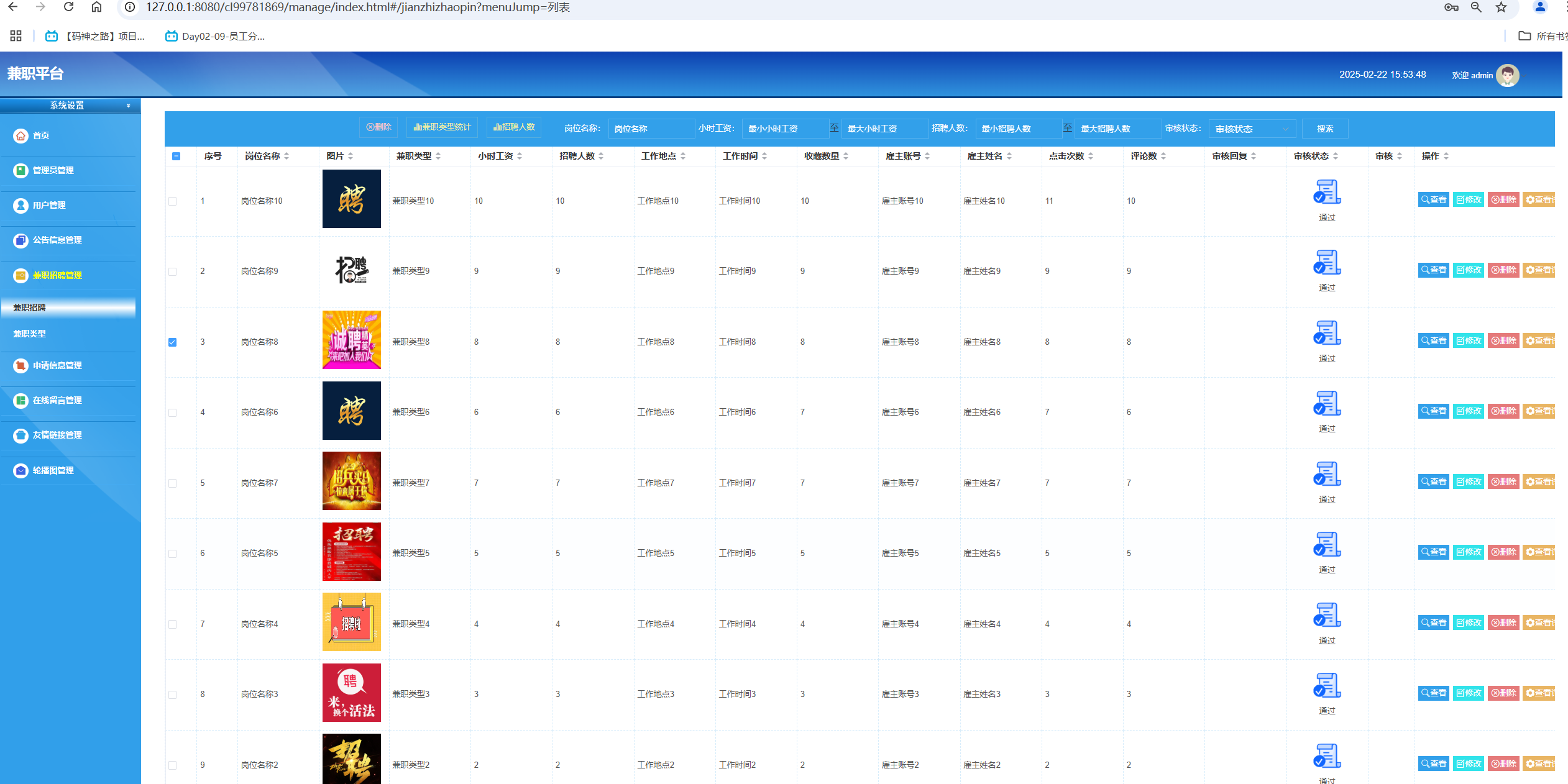
Task: Bookmark page with the star icon
Action: click(1502, 7)
